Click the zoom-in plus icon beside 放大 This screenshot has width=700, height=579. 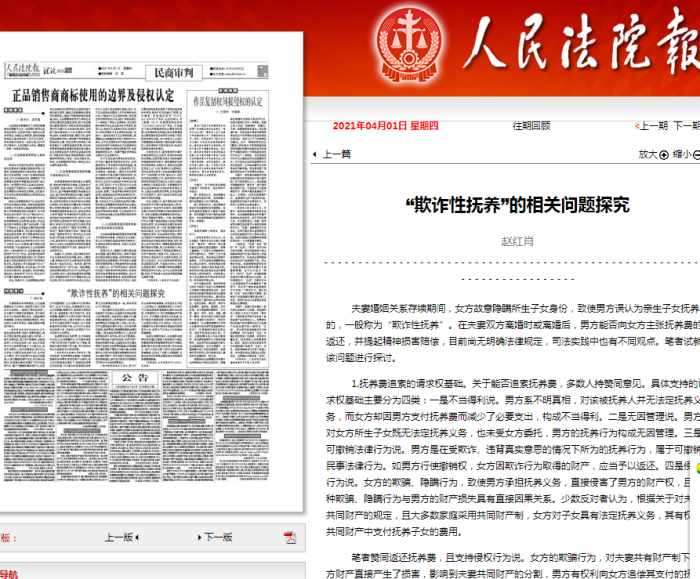click(663, 154)
